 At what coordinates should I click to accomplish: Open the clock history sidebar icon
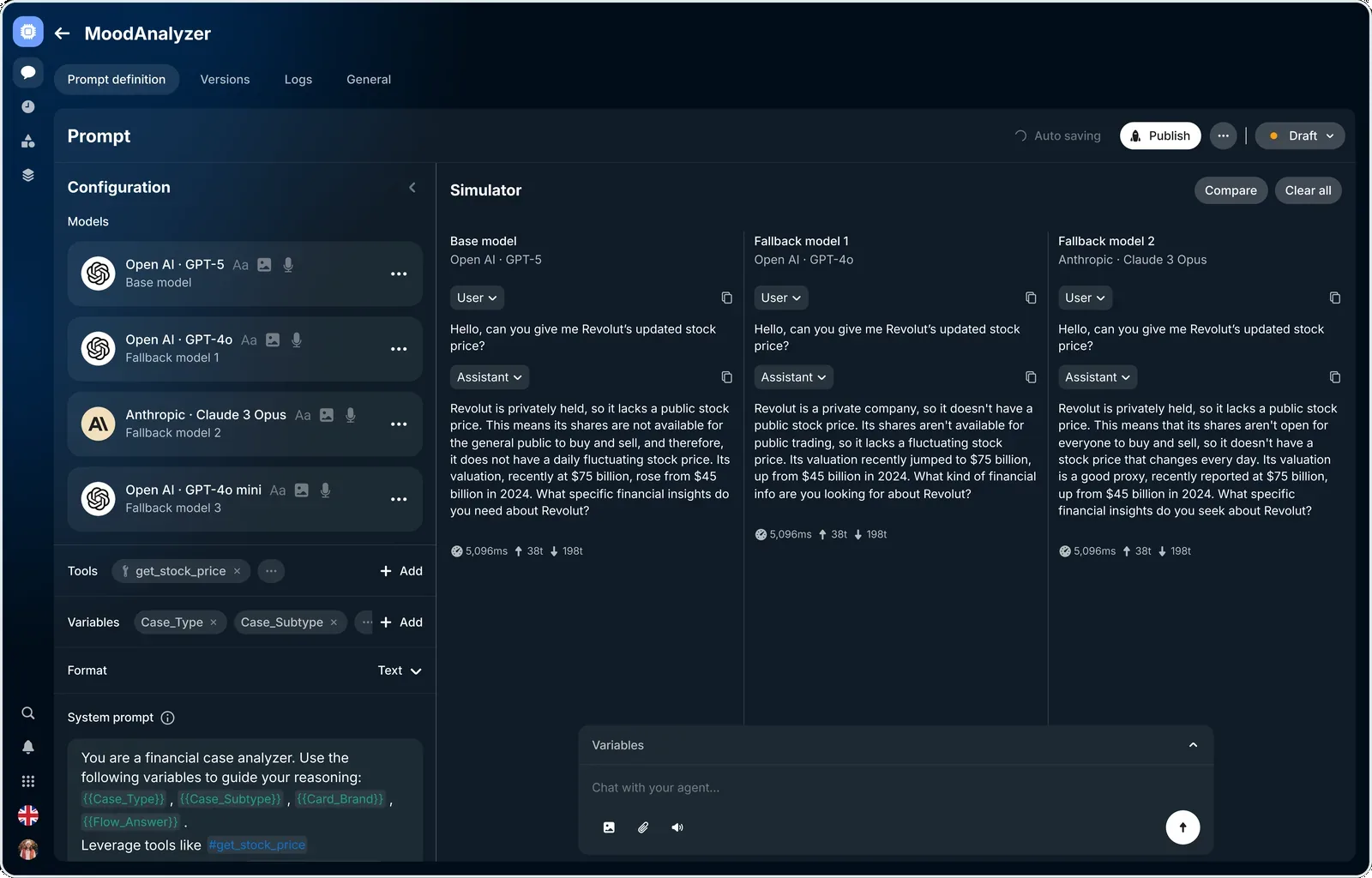click(x=28, y=106)
